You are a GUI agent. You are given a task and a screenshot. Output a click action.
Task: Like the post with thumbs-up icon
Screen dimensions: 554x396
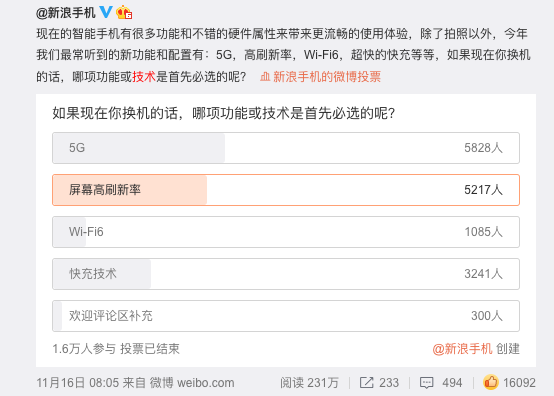pos(491,382)
